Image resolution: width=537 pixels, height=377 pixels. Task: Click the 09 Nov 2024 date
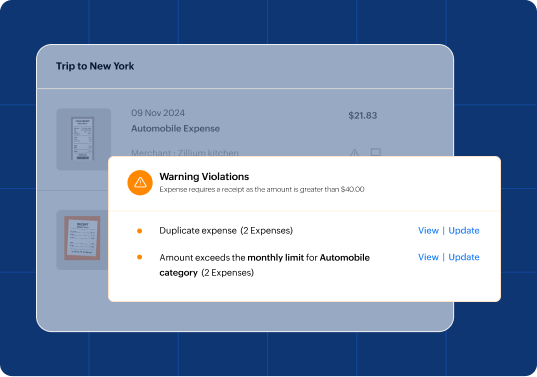click(x=158, y=113)
